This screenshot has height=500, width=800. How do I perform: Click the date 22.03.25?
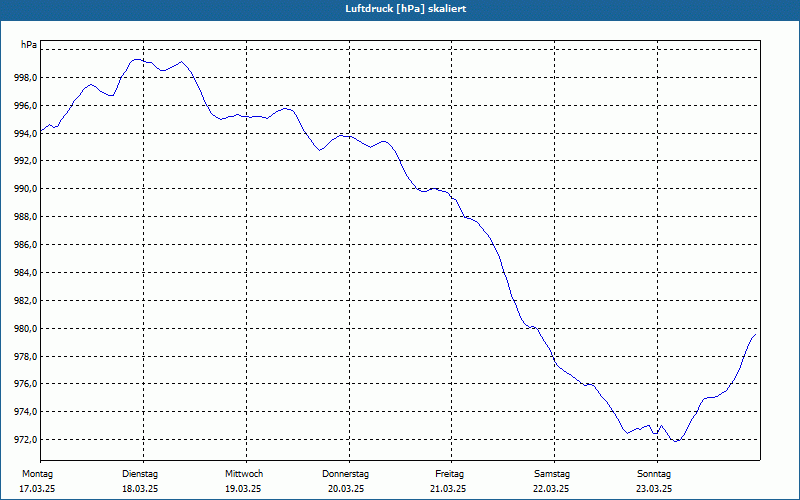(551, 489)
